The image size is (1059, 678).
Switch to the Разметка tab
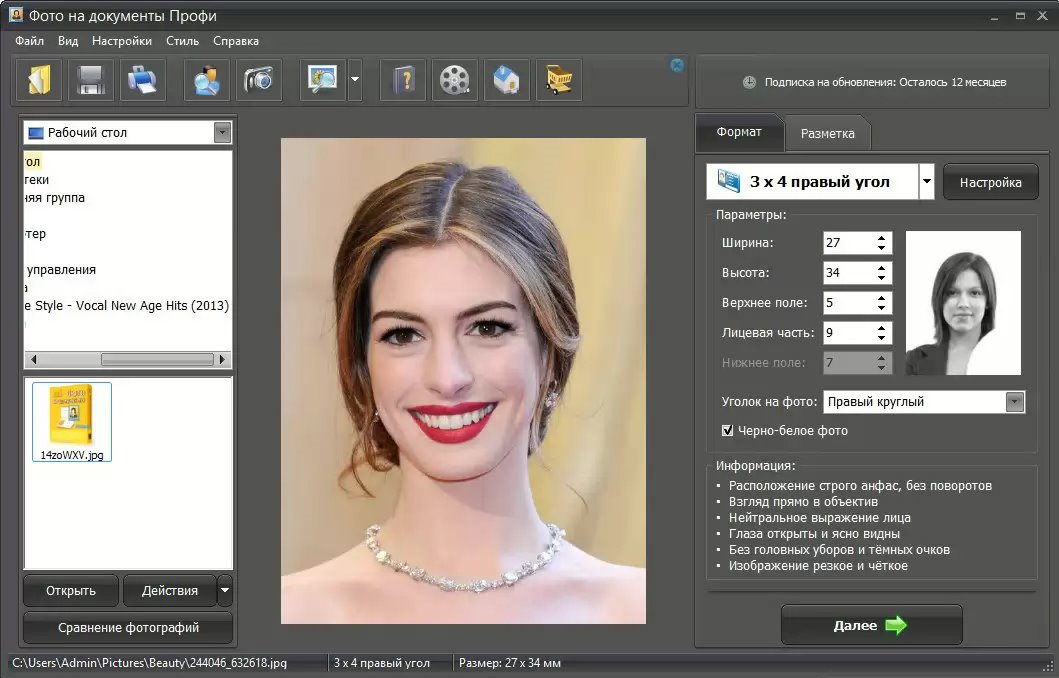[x=827, y=133]
